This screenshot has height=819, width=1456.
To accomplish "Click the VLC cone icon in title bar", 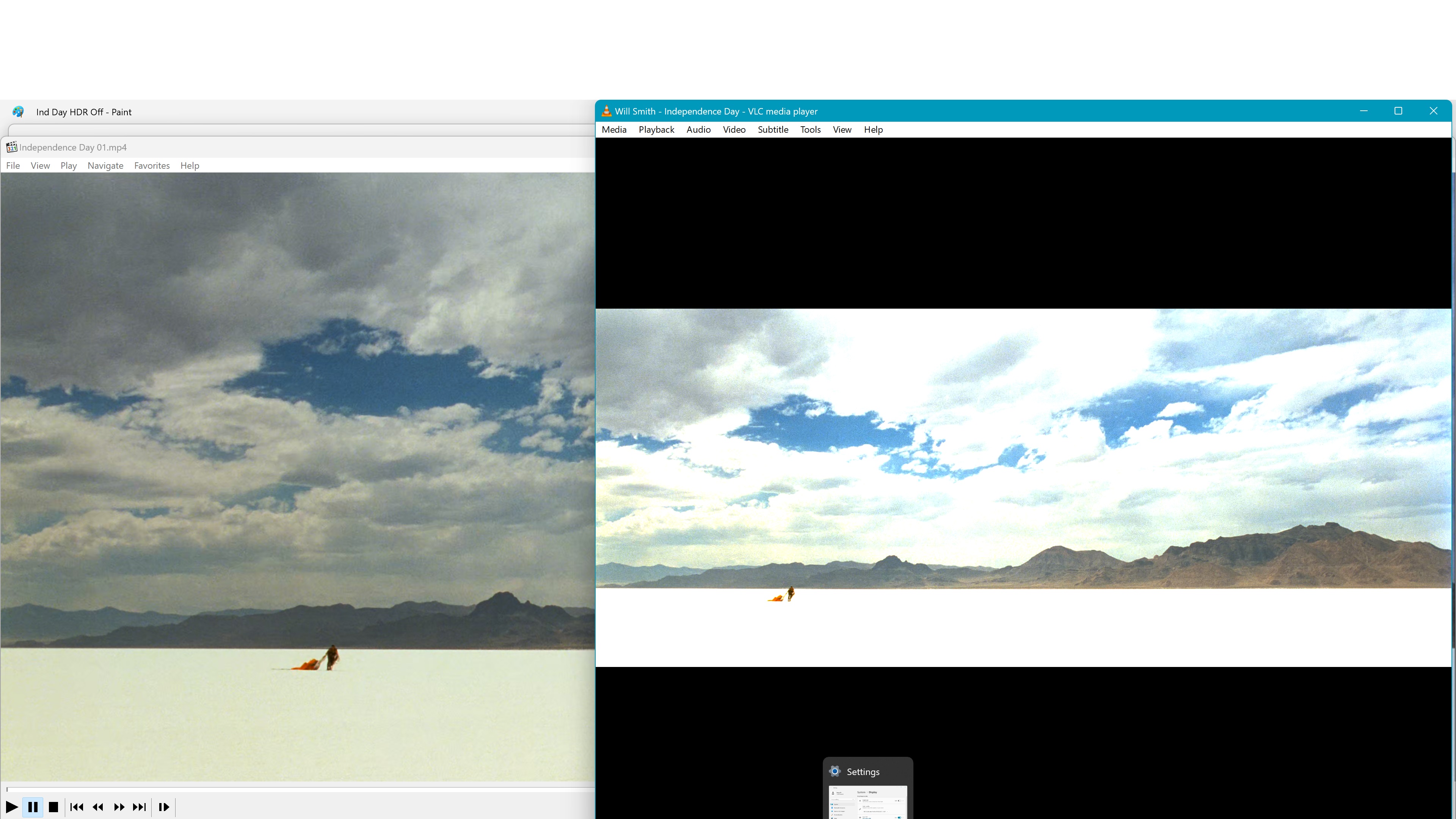I will 606,111.
